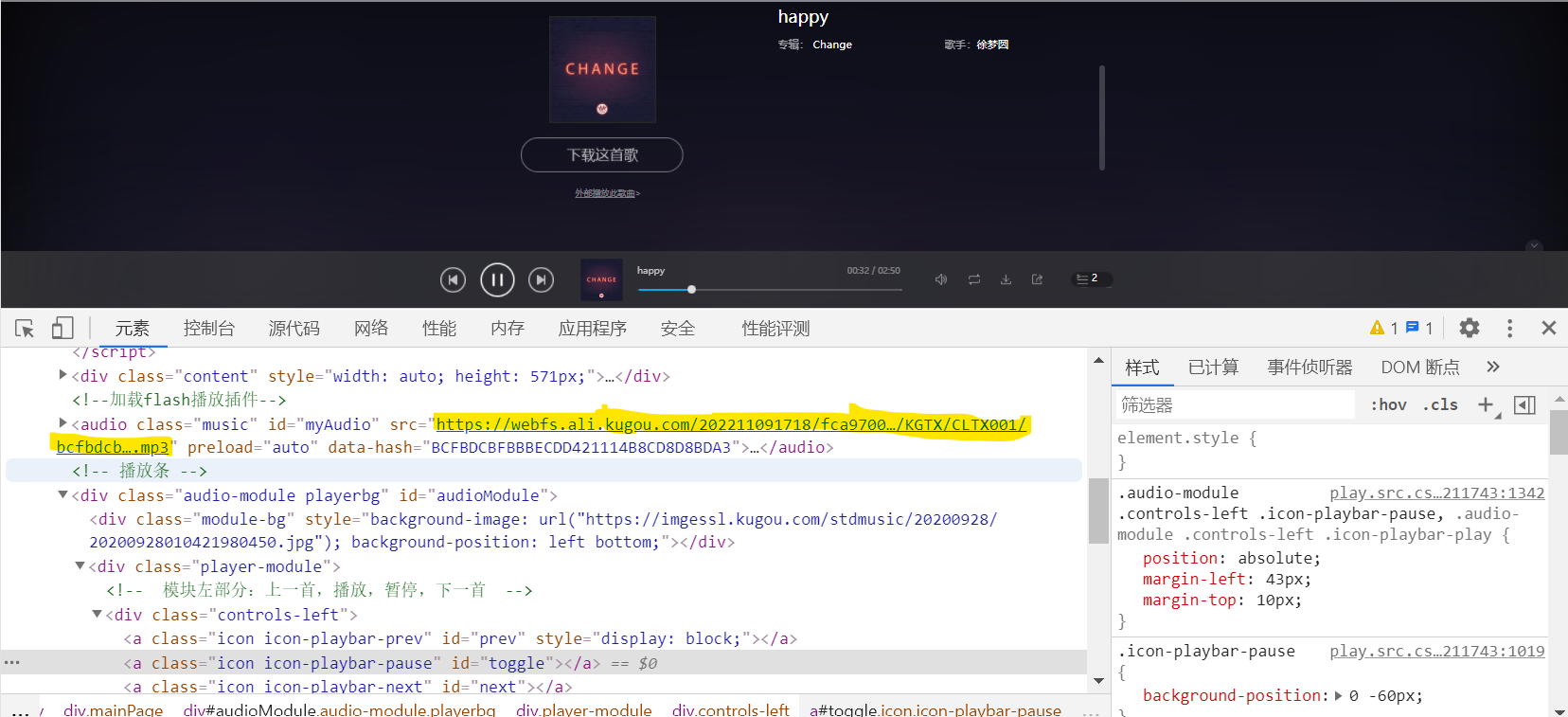Collapse the player panel with the chevron
This screenshot has width=1568, height=717.
tap(1534, 246)
